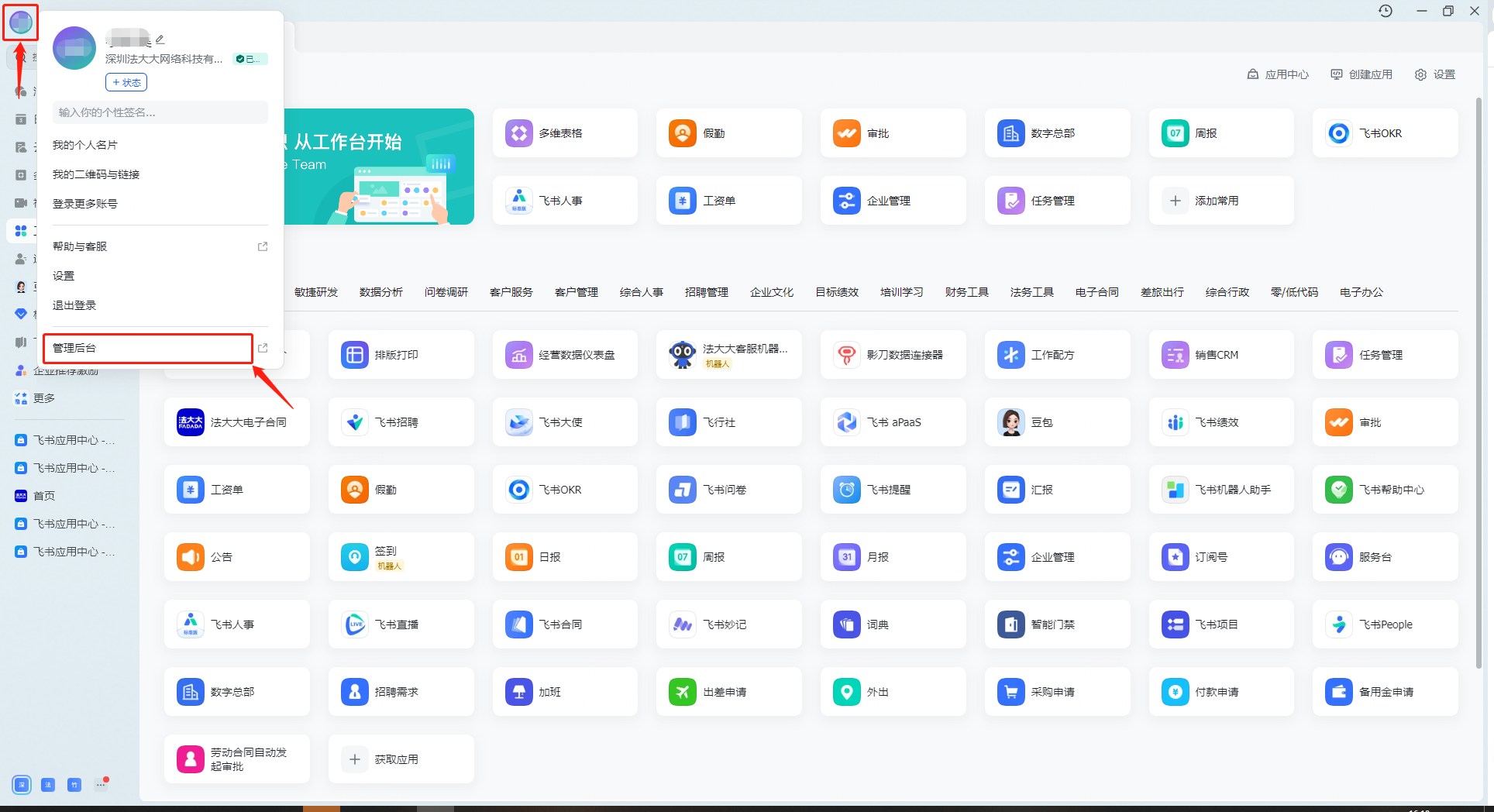Open 应用中心 at top right

click(1278, 74)
